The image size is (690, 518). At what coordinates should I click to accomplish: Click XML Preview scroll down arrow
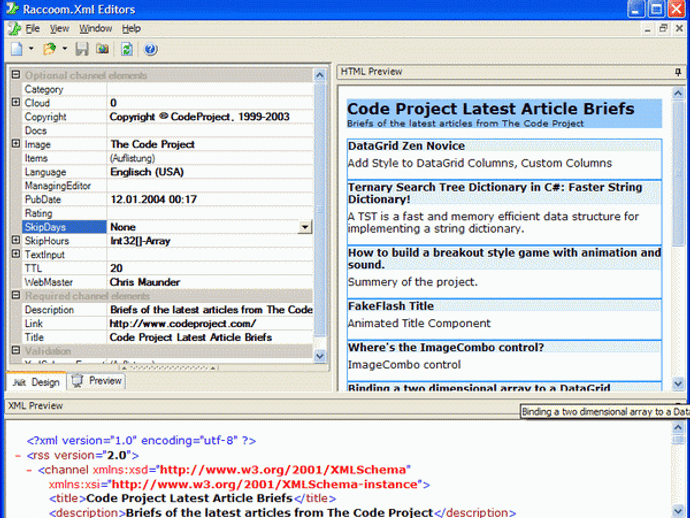pos(678,511)
